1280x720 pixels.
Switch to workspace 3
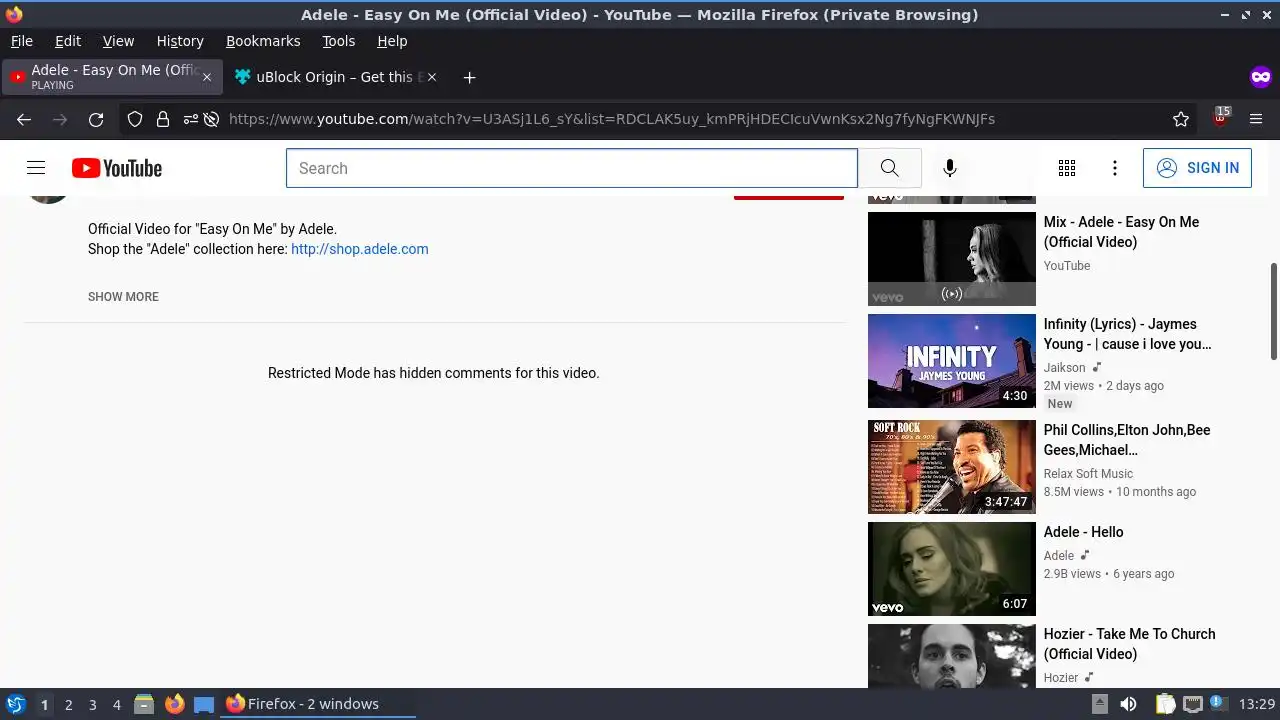point(92,705)
